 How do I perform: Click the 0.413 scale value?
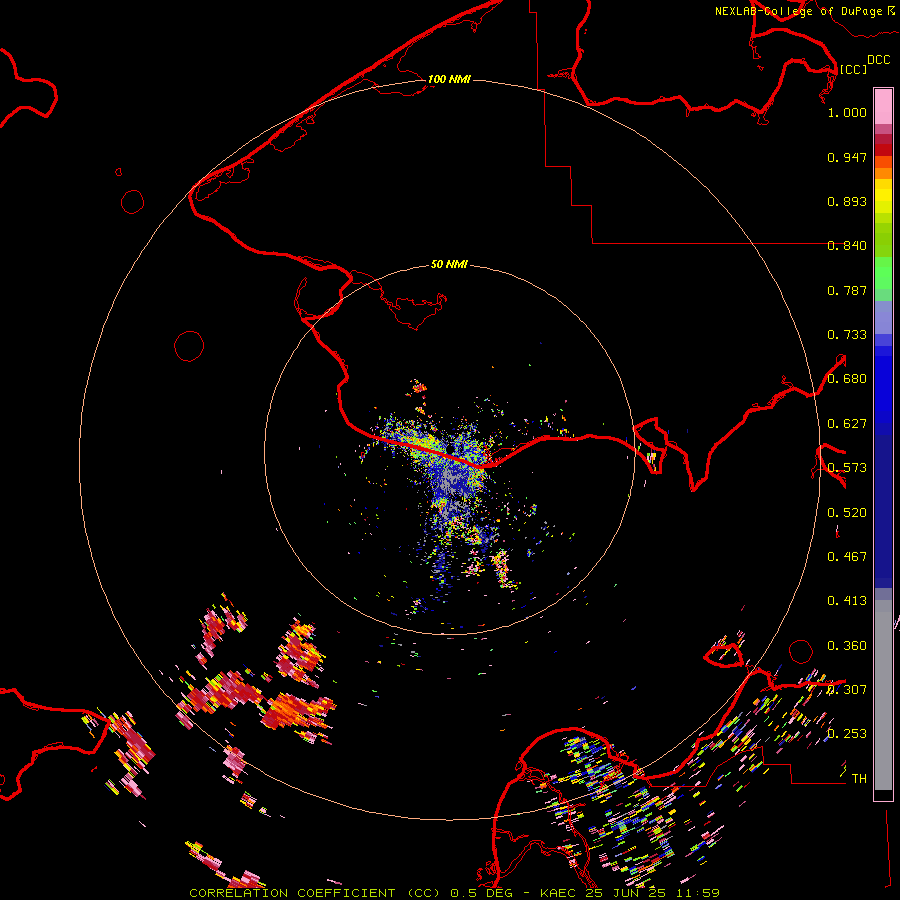tap(847, 601)
